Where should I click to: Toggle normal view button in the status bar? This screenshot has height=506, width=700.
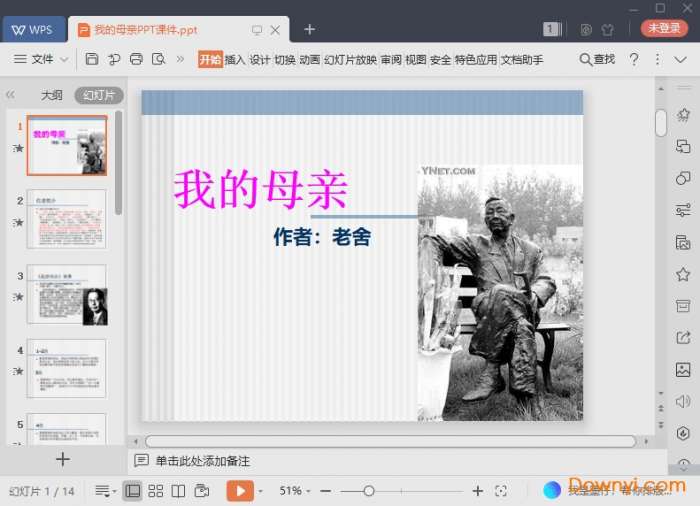[132, 491]
